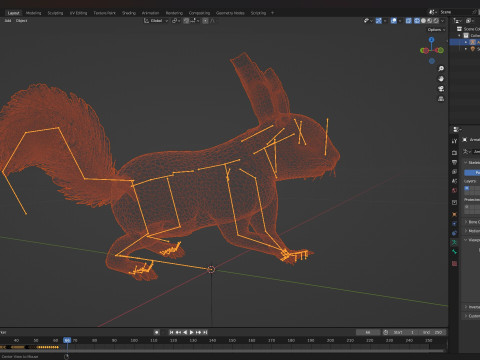Screen dimensions: 480x360
Task: Open the scene browse icon dropdown
Action: tap(432, 12)
